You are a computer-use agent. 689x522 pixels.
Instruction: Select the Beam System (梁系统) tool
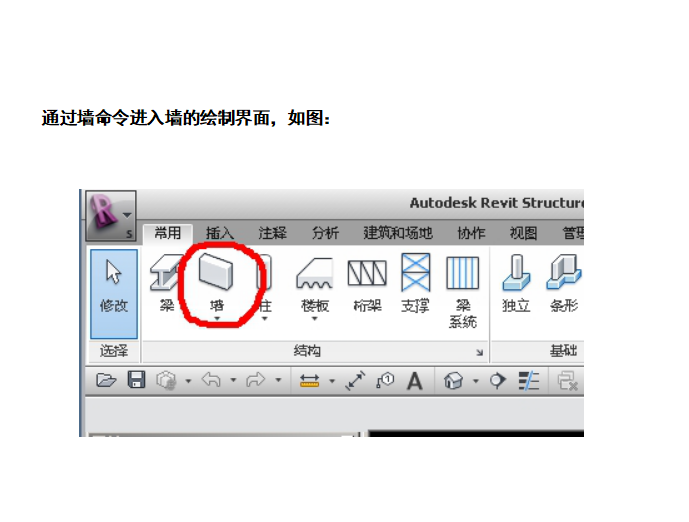(x=462, y=288)
